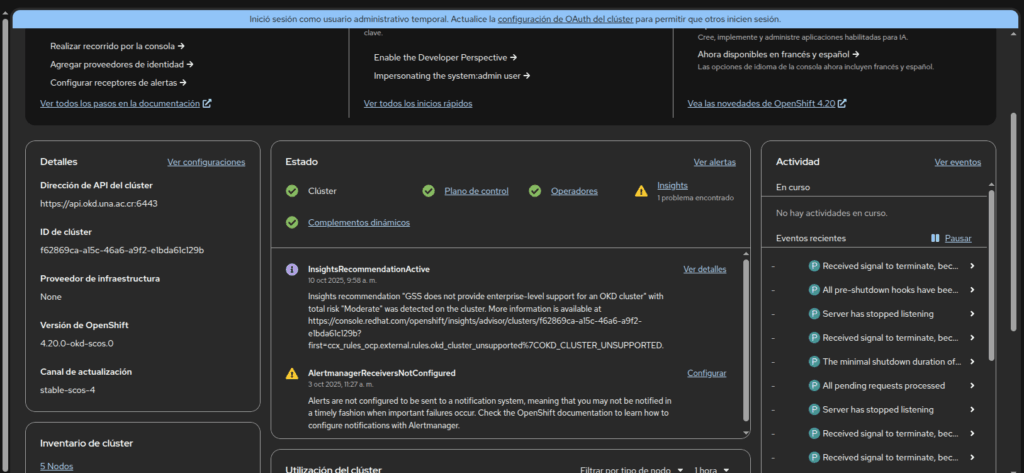This screenshot has width=1024, height=473.
Task: Open the Filtrar por tipo de nodo dropdown
Action: click(x=631, y=469)
